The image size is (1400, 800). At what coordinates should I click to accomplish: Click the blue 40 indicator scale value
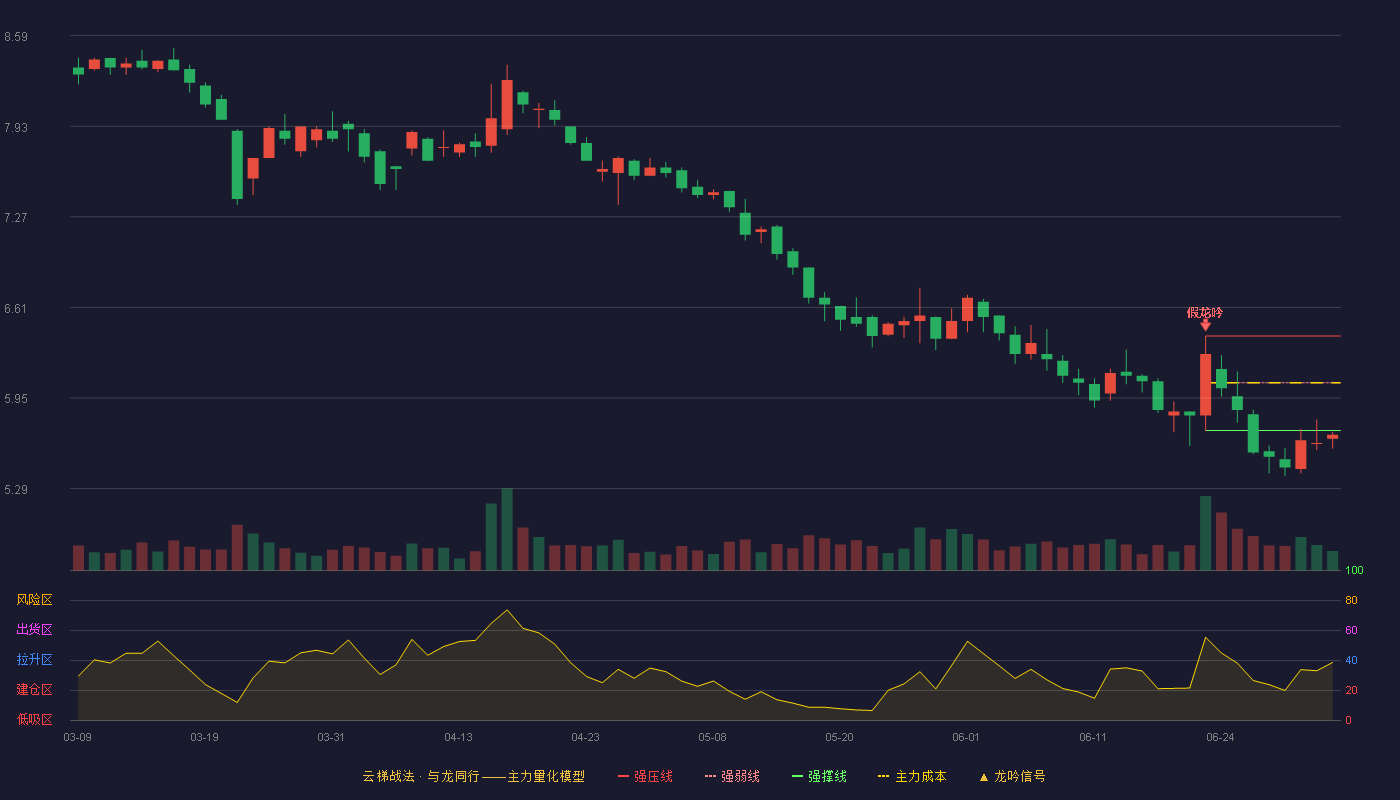pyautogui.click(x=1351, y=660)
